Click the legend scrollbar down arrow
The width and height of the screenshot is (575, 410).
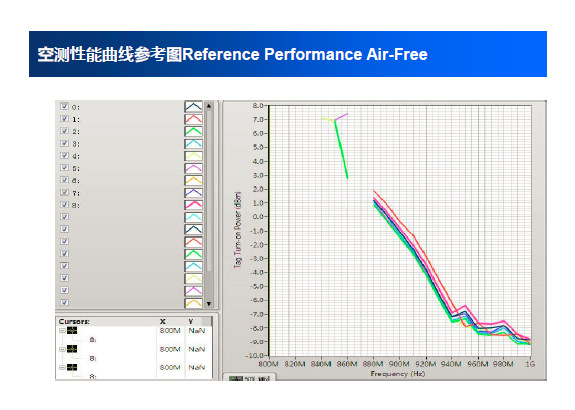[209, 304]
